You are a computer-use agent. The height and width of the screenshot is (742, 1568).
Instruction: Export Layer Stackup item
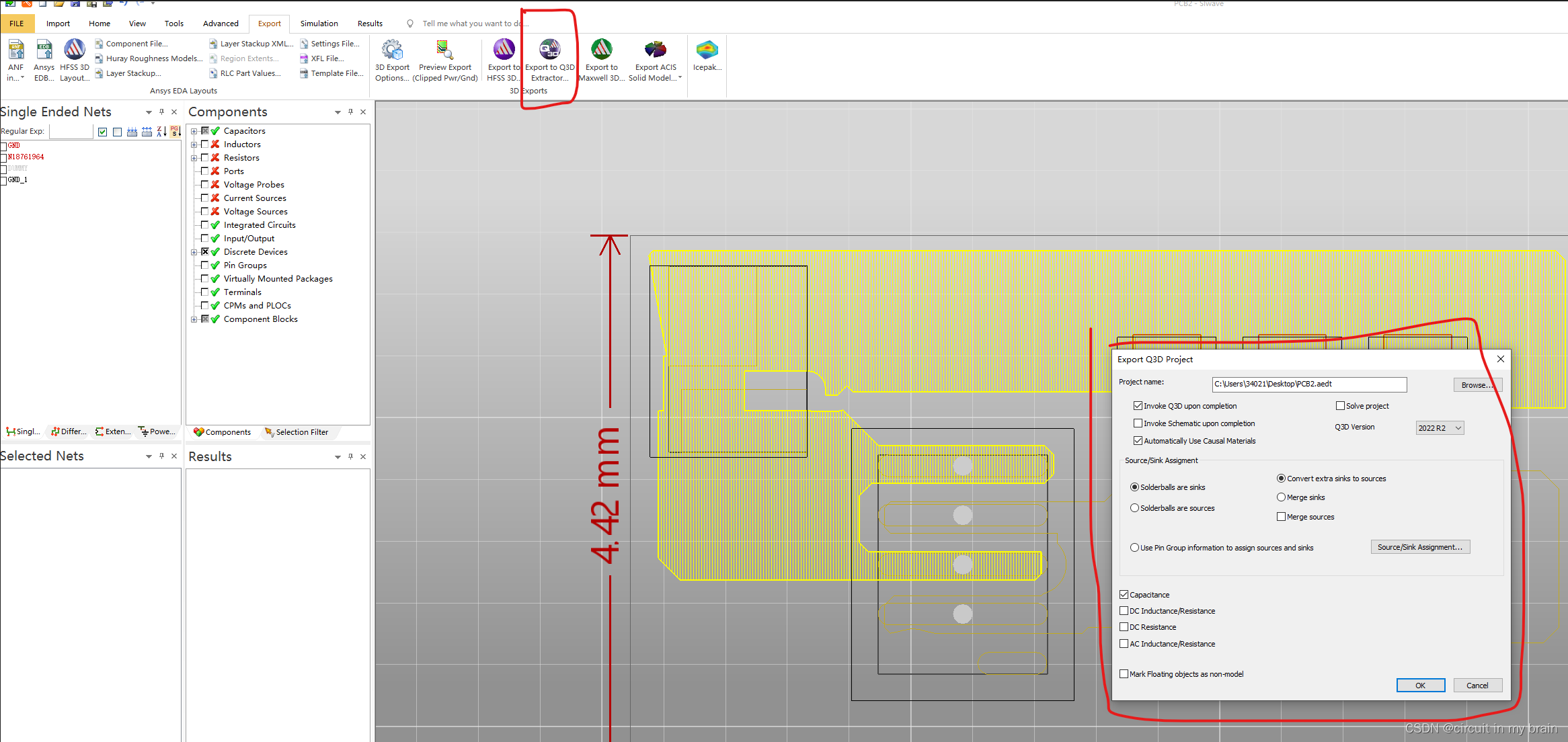click(x=128, y=73)
